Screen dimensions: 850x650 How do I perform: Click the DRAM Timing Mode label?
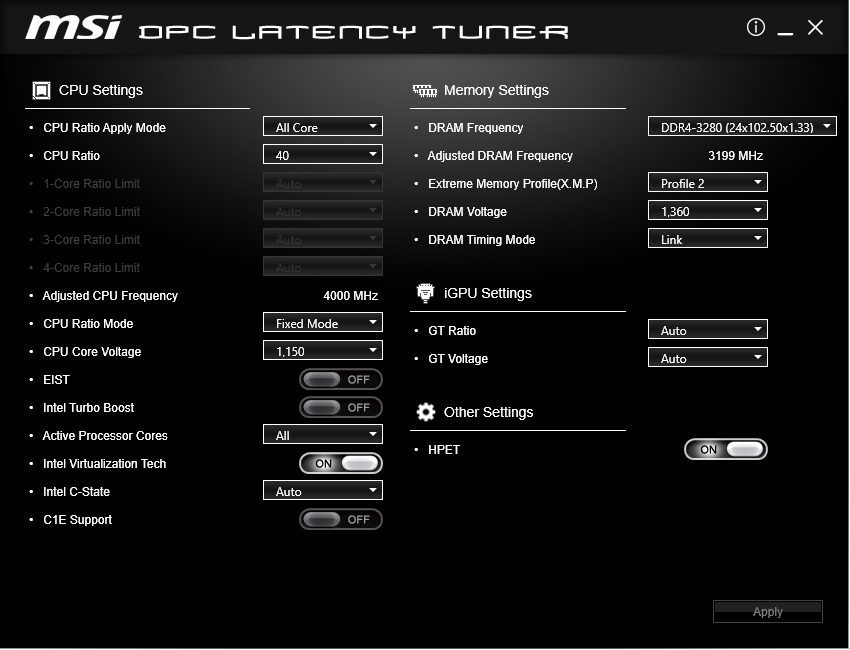click(481, 240)
